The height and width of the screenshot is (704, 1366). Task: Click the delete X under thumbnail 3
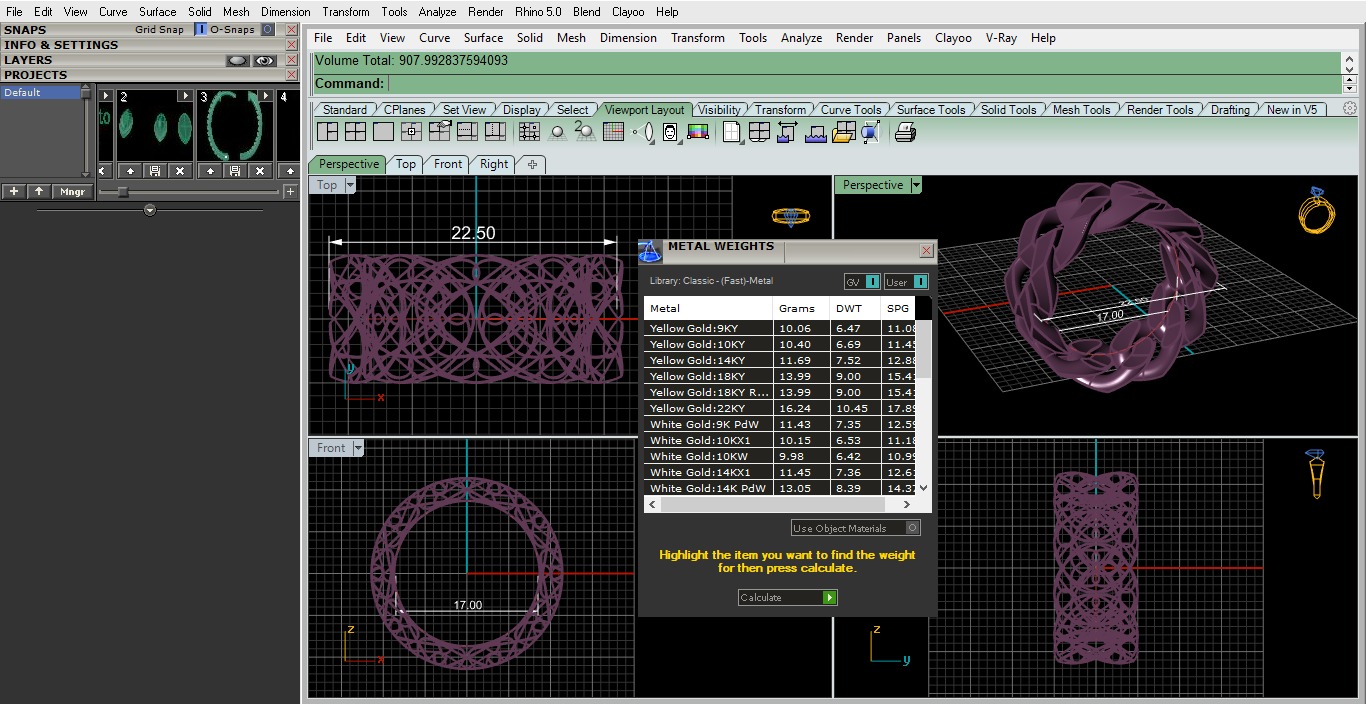(260, 171)
